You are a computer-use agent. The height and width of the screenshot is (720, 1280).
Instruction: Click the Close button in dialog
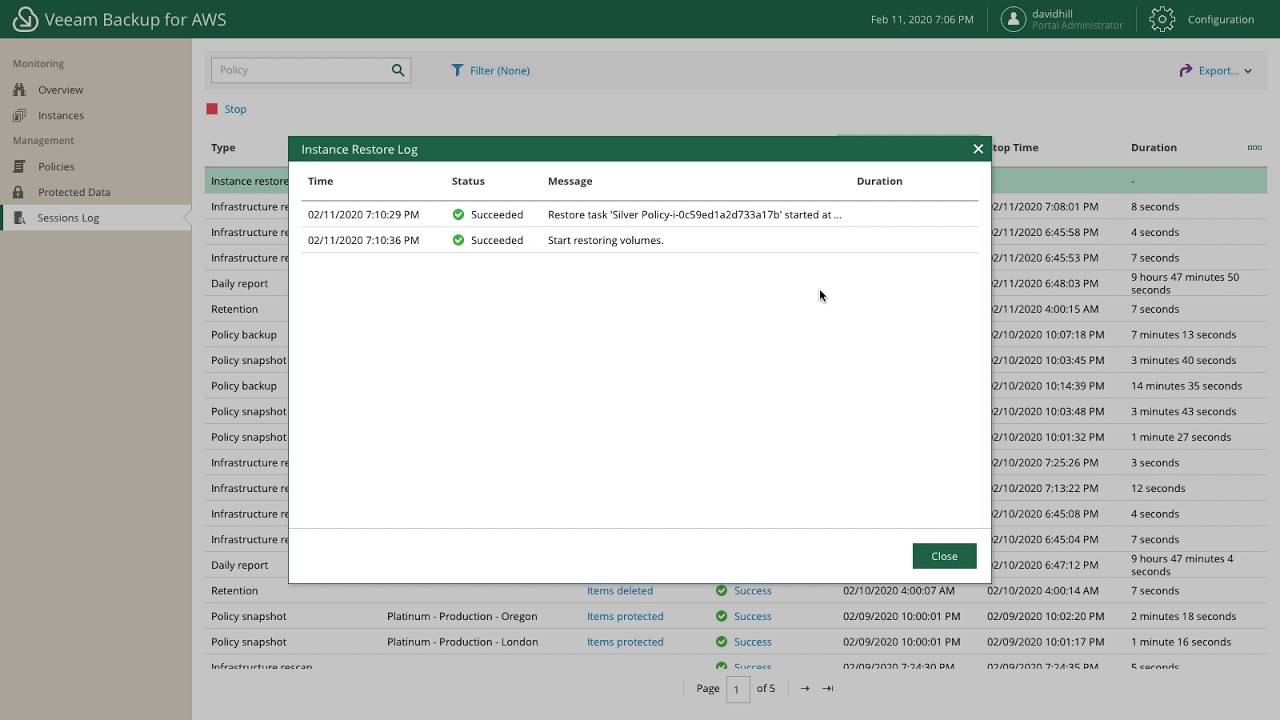coord(944,556)
